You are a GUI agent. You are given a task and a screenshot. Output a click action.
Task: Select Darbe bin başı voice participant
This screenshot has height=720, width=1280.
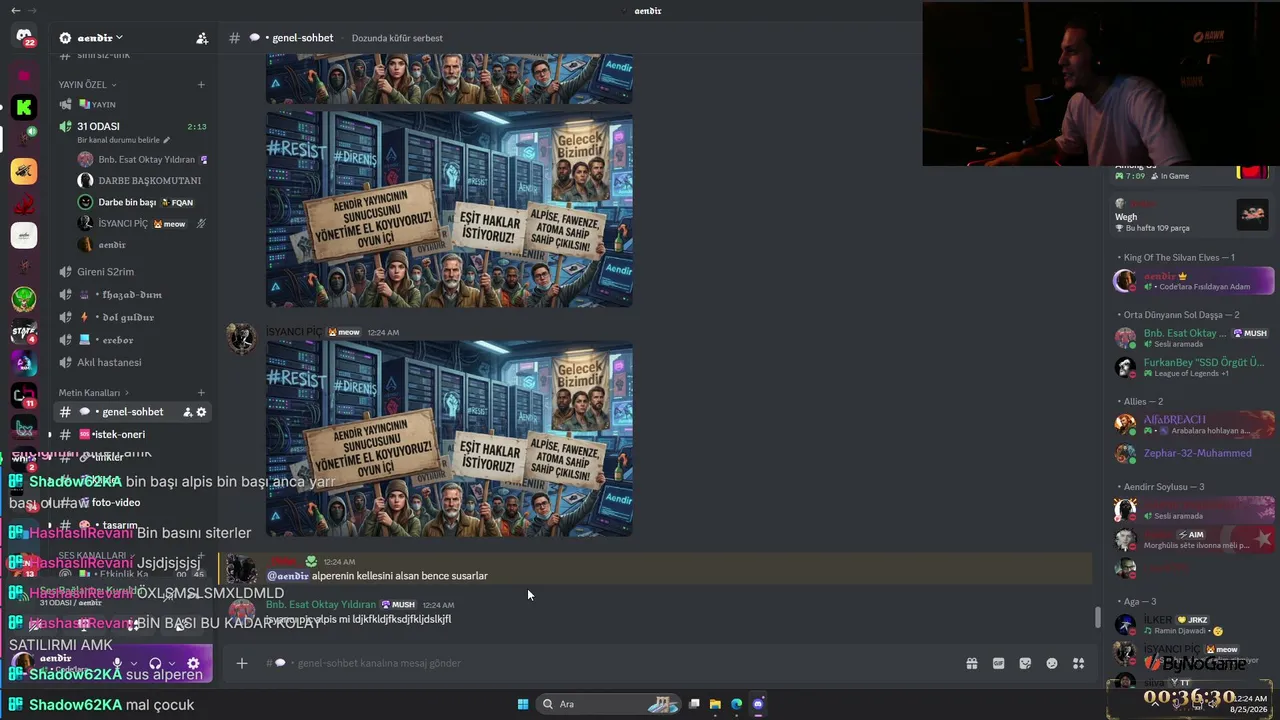pyautogui.click(x=140, y=202)
